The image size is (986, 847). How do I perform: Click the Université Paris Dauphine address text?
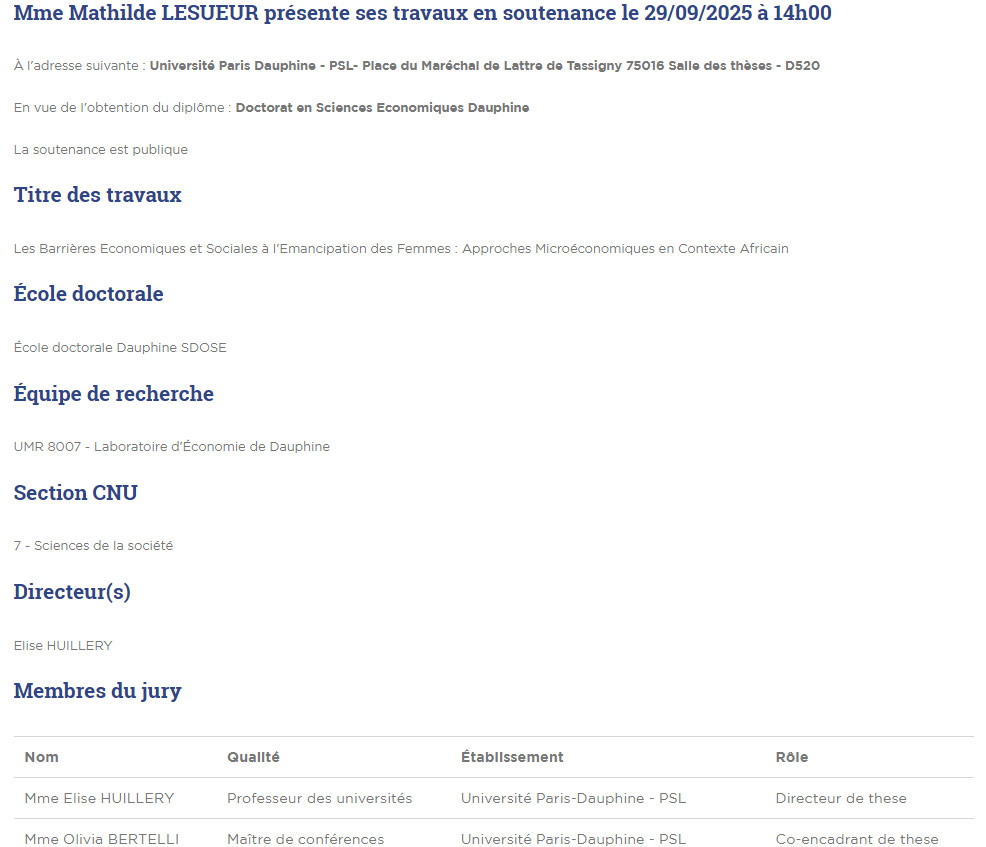[x=484, y=66]
